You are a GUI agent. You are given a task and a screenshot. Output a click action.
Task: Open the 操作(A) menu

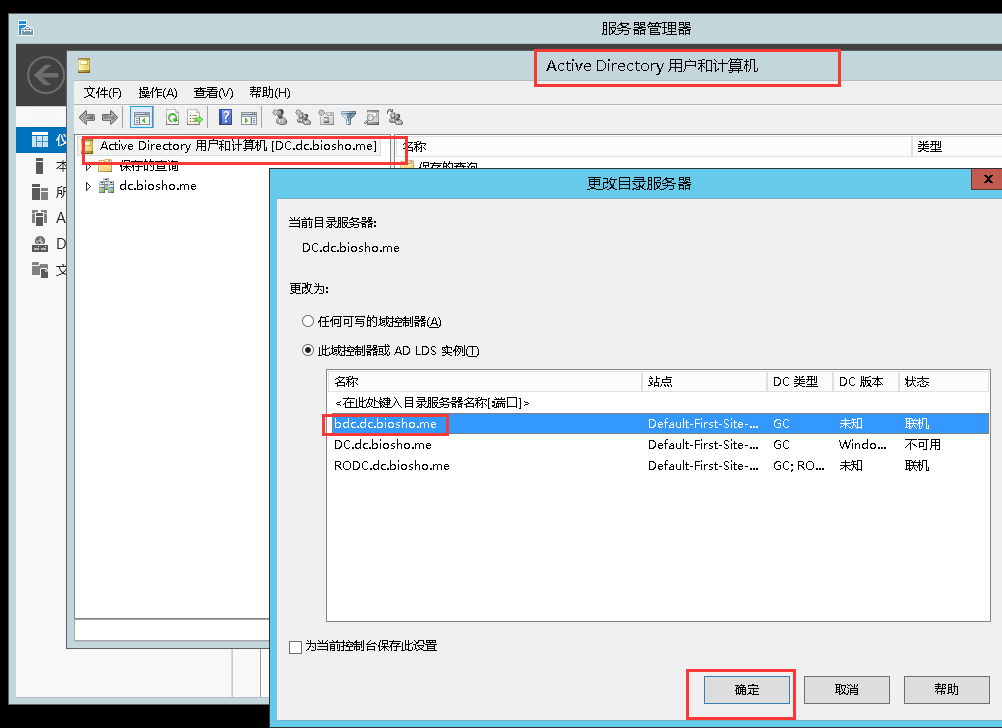point(158,93)
